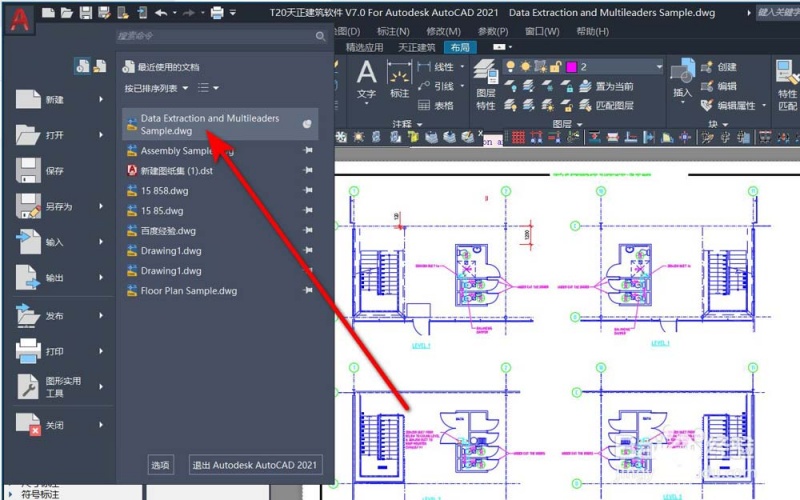Click the Table (表格) icon
Screen dimensions: 800x500
[424, 105]
